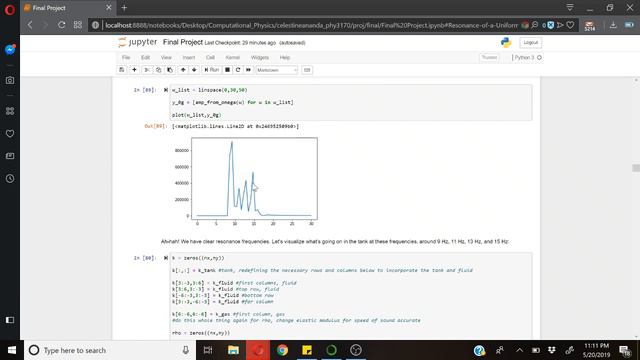Open the notification action center icon
The image size is (640, 360).
pyautogui.click(x=625, y=350)
